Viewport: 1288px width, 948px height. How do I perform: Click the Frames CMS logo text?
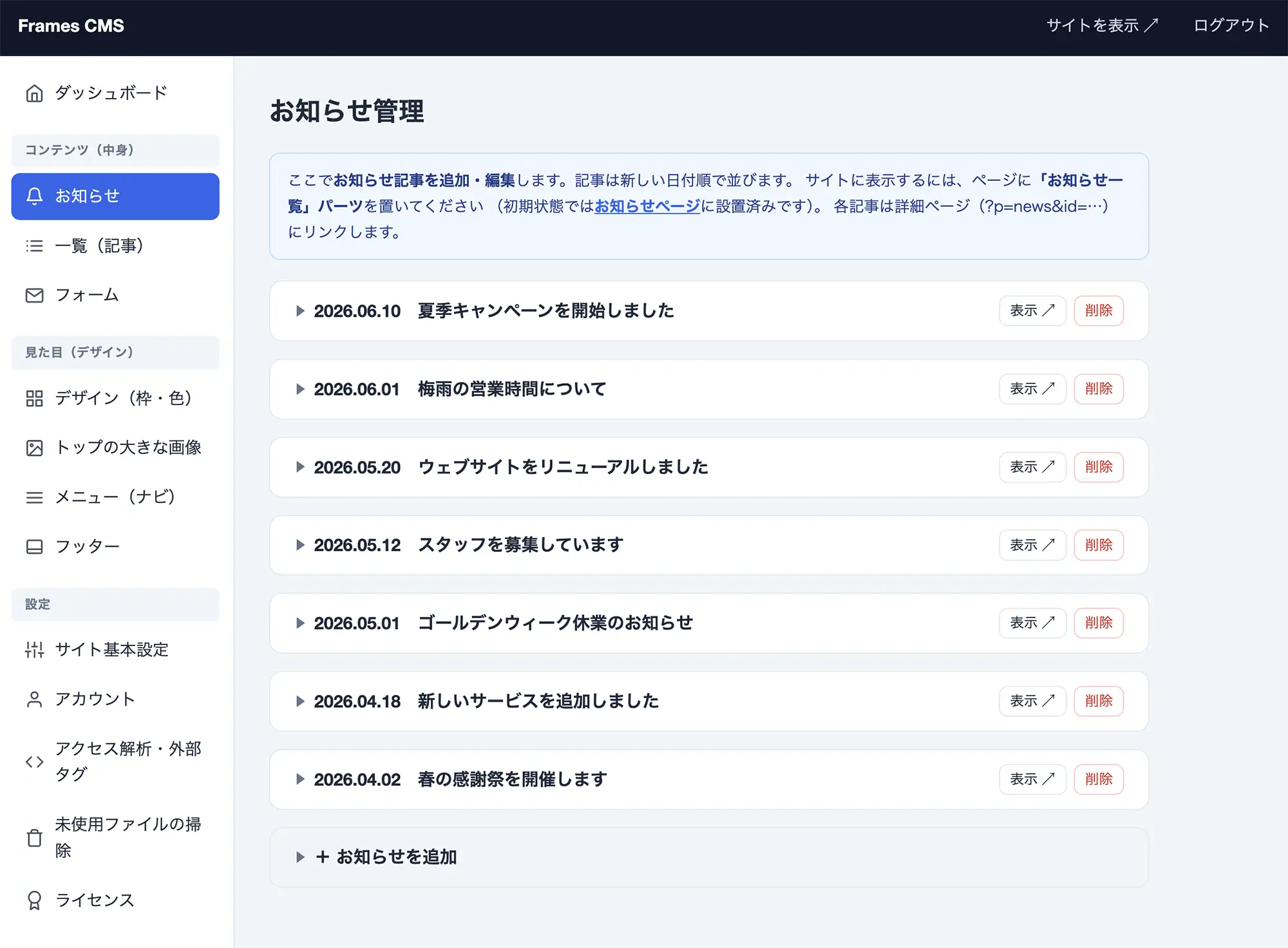pos(71,26)
